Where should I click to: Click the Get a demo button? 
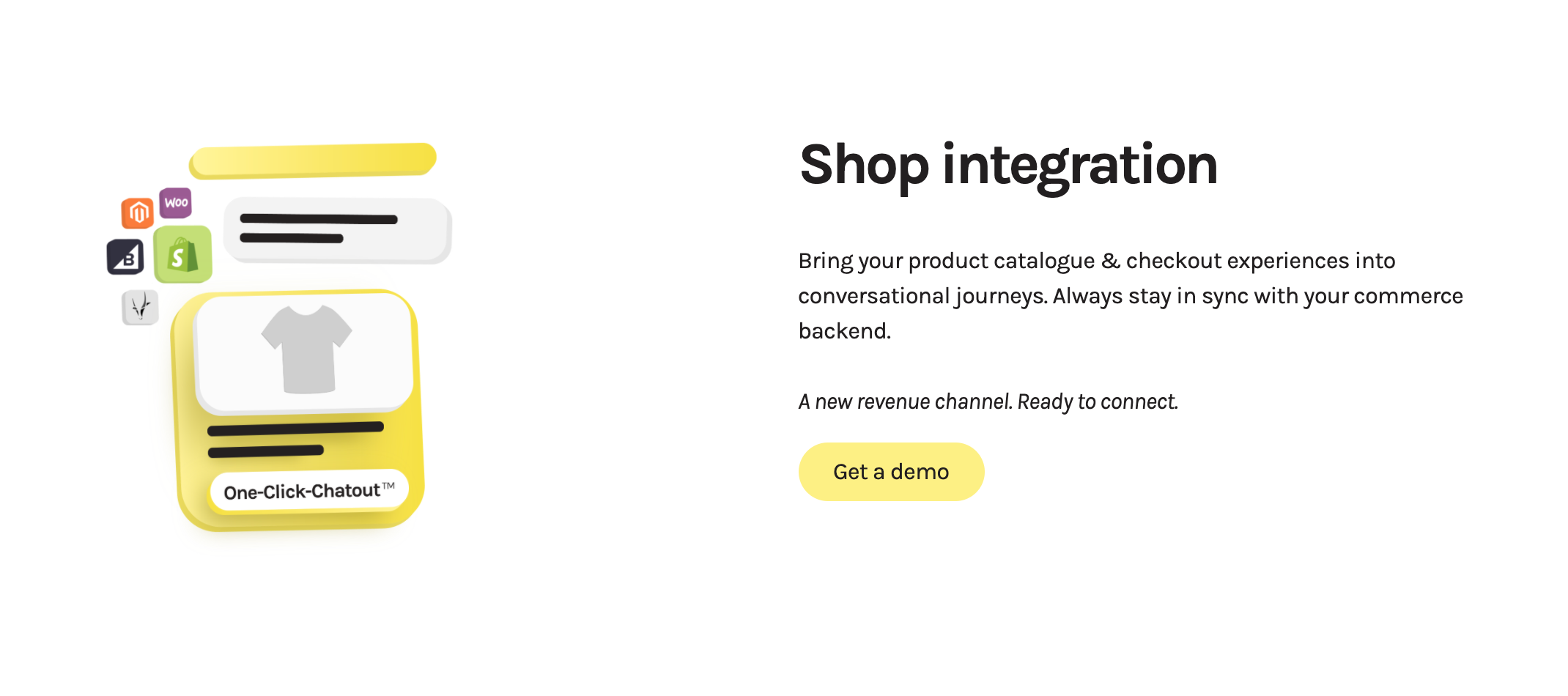point(891,472)
